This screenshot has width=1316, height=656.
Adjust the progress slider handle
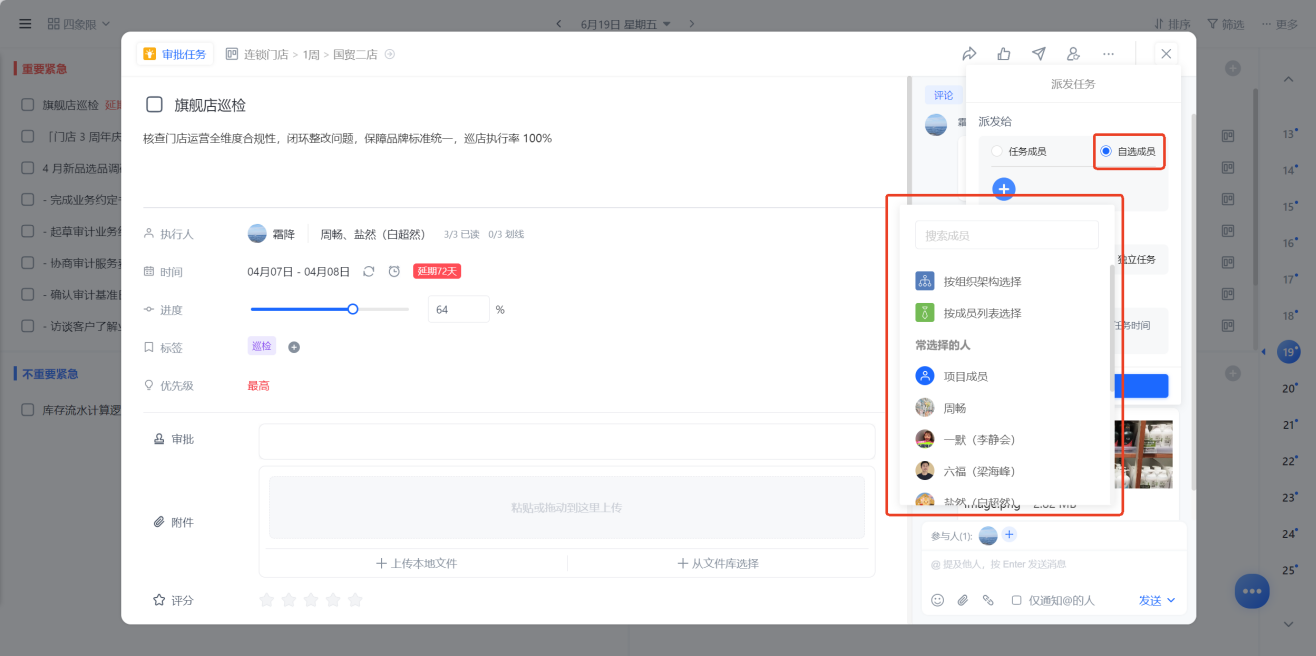pos(353,309)
